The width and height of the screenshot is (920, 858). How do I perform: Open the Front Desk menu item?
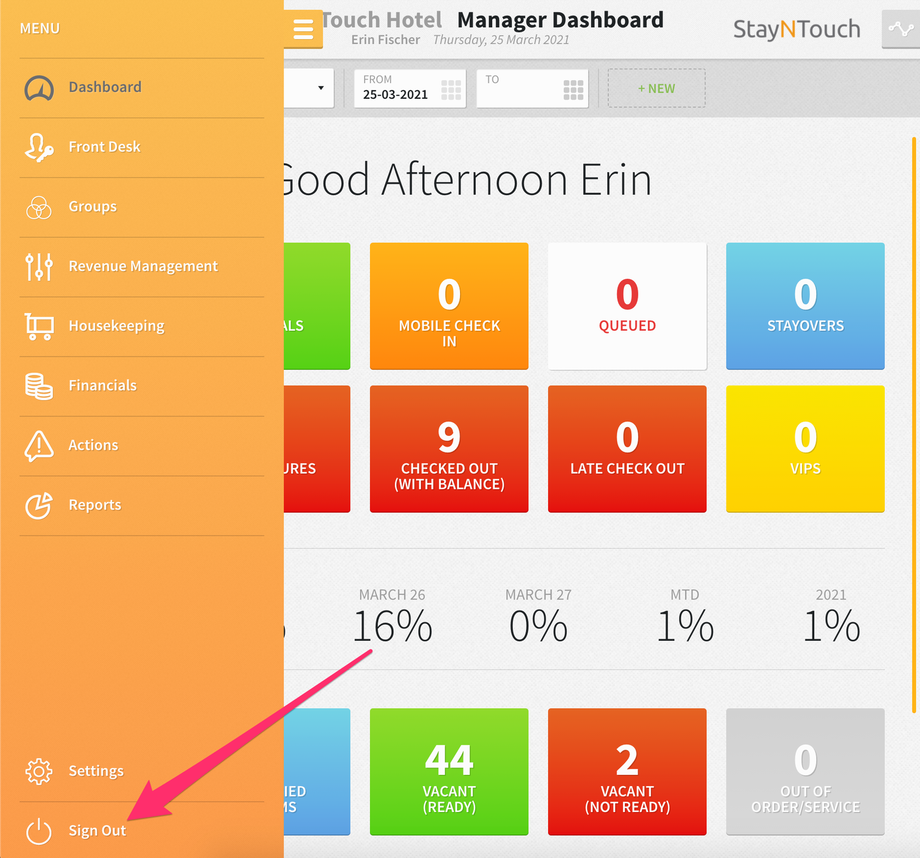pyautogui.click(x=141, y=147)
